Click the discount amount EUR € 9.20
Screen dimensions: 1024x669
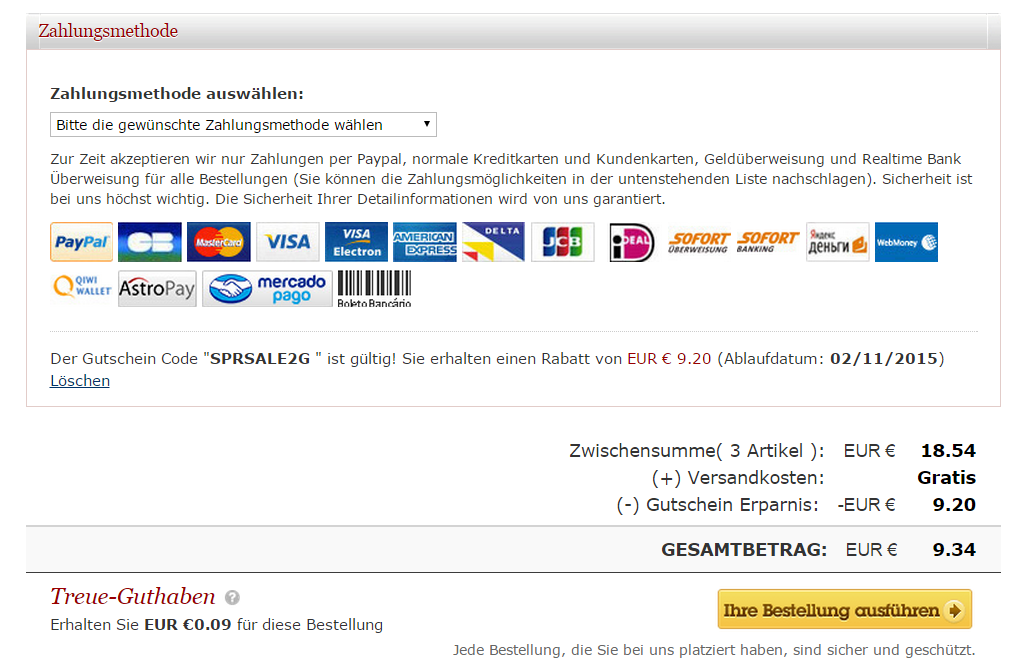click(669, 359)
